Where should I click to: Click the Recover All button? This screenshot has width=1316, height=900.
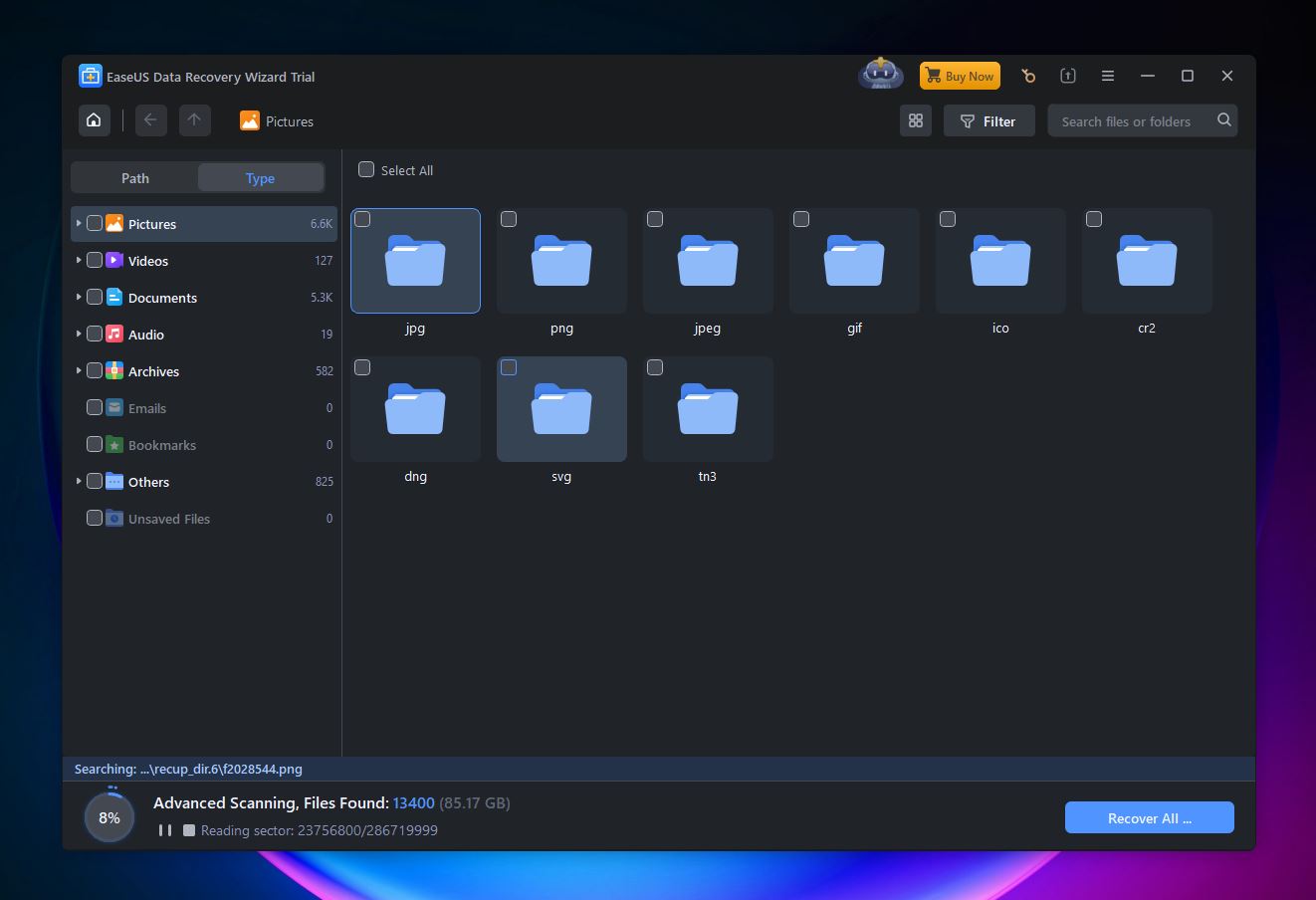tap(1150, 817)
